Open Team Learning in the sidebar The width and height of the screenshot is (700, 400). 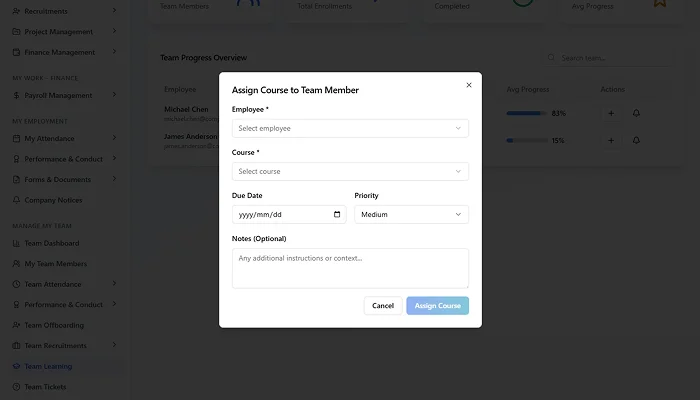tap(48, 366)
